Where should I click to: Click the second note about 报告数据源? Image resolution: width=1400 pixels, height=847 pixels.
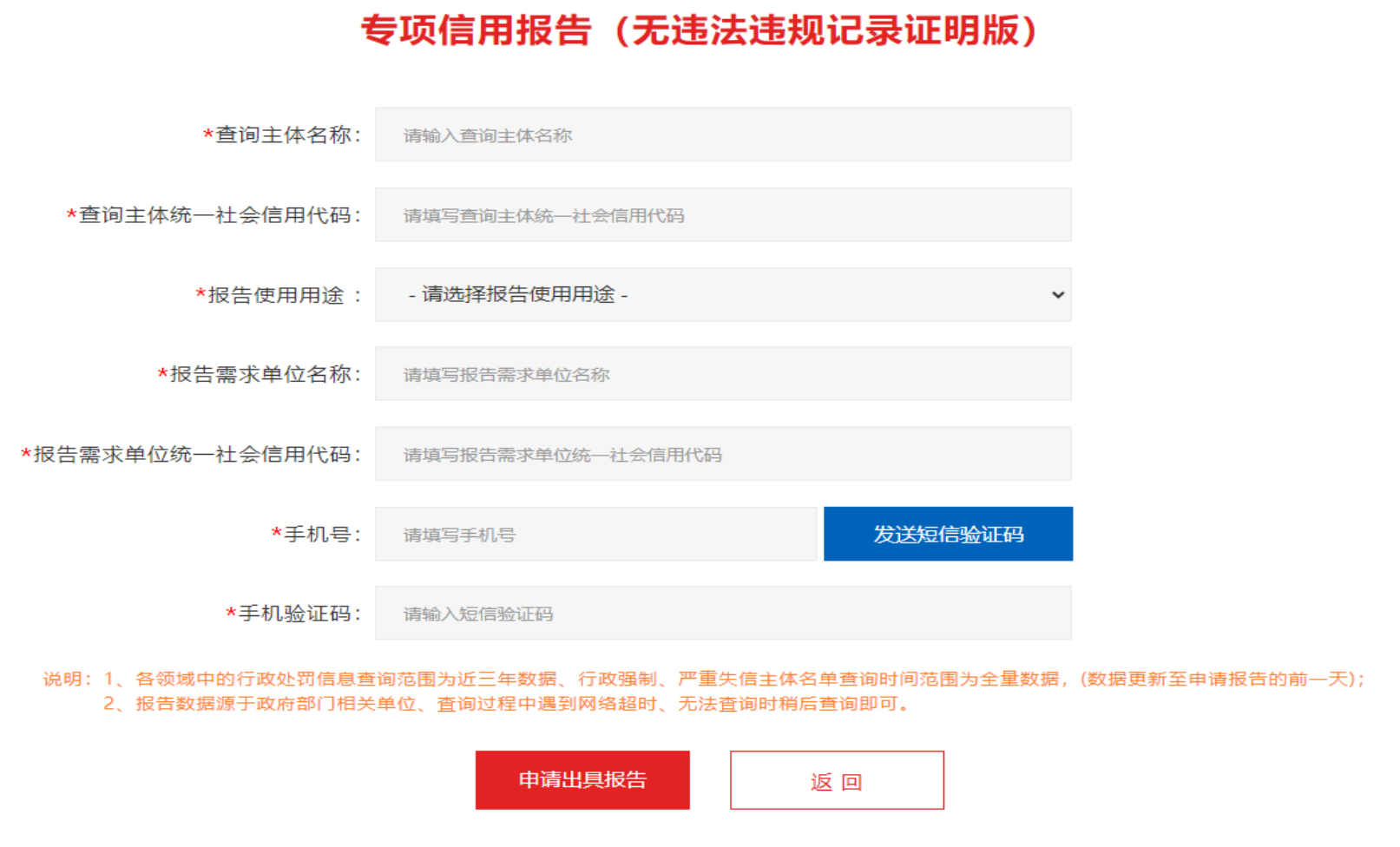(509, 704)
